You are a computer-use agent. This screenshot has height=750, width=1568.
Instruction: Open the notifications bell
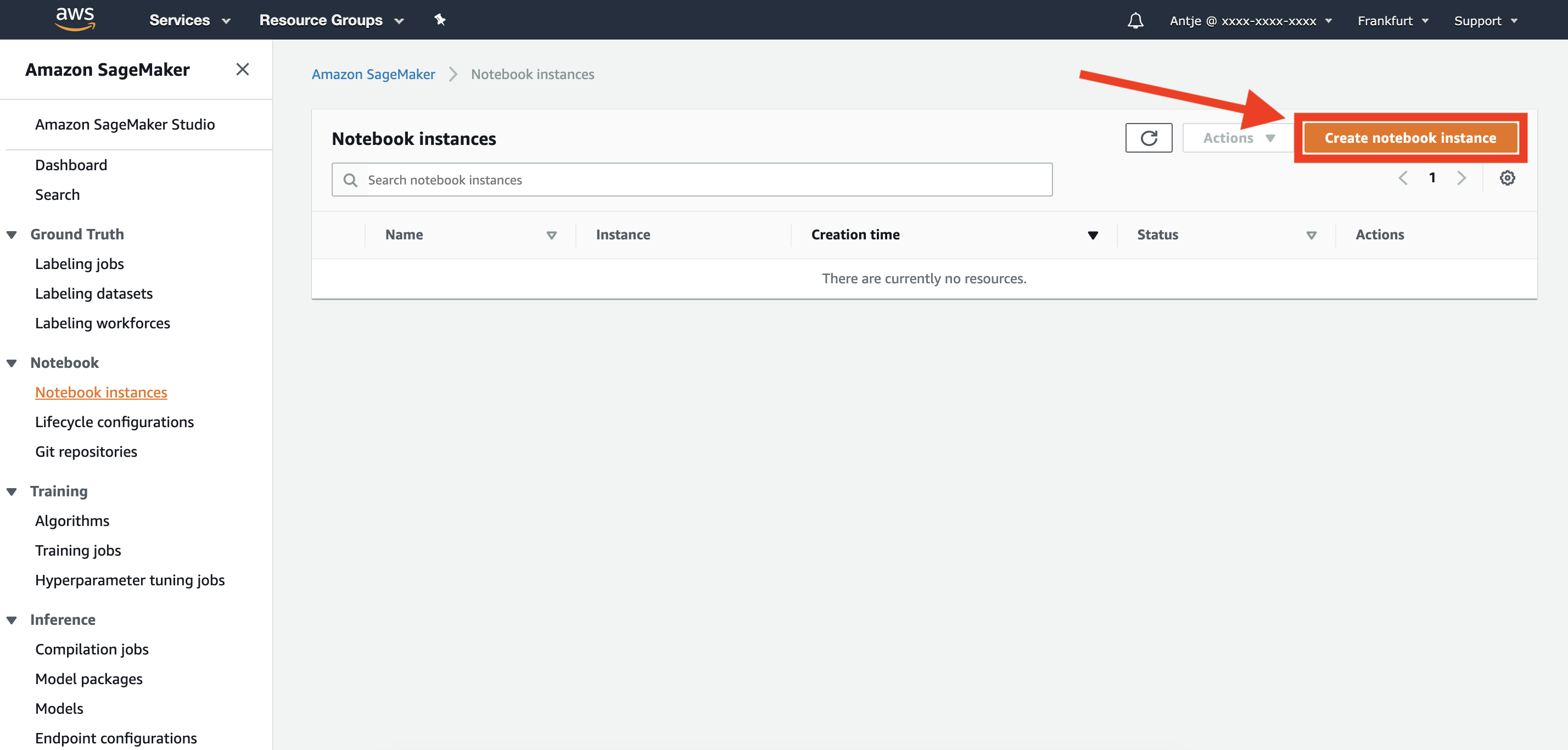pos(1135,21)
